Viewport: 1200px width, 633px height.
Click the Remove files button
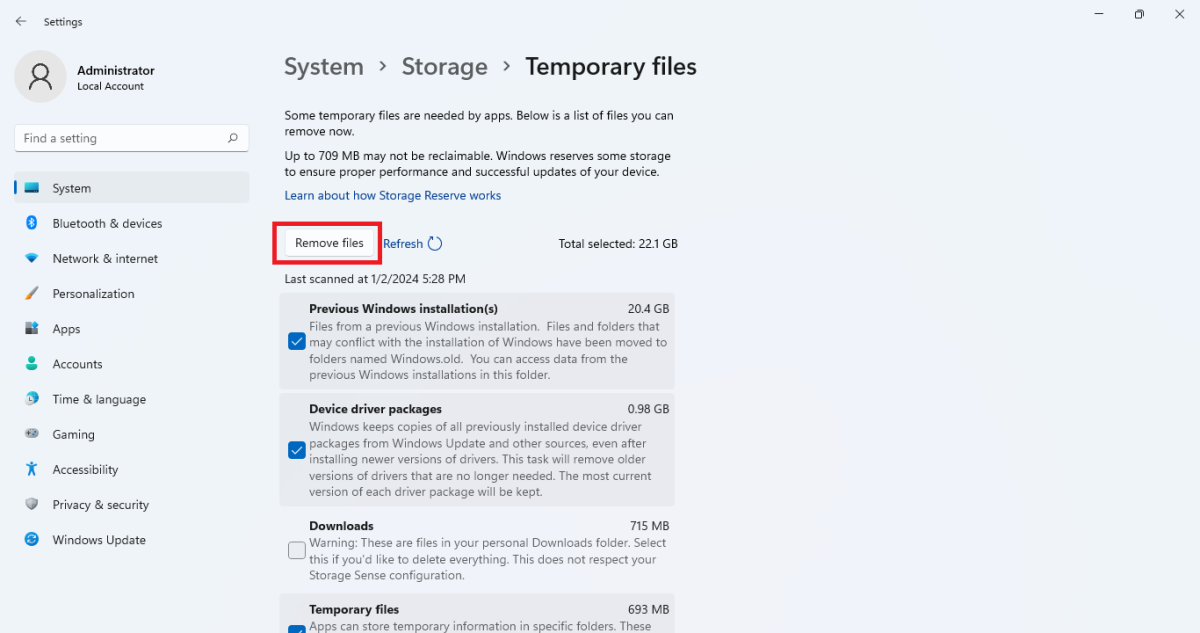(327, 242)
